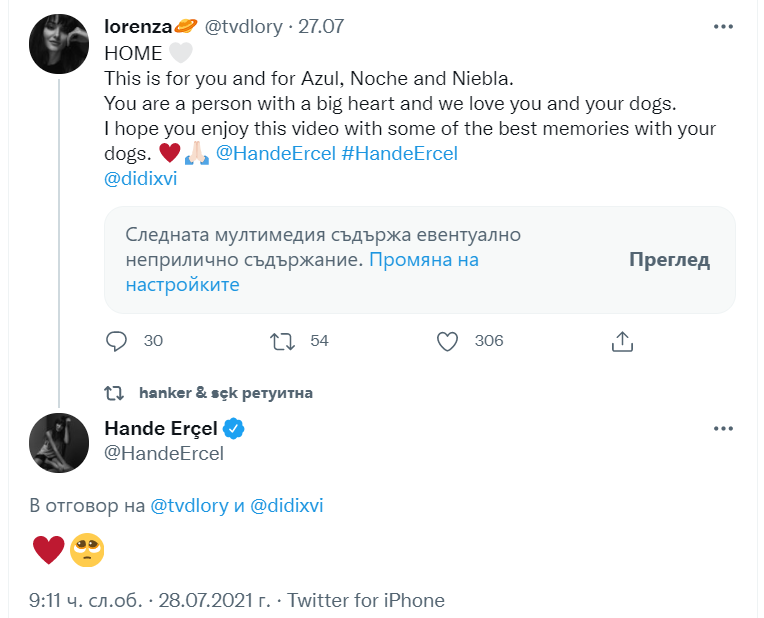Click the share upload icon
The width and height of the screenshot is (764, 618).
tap(622, 341)
